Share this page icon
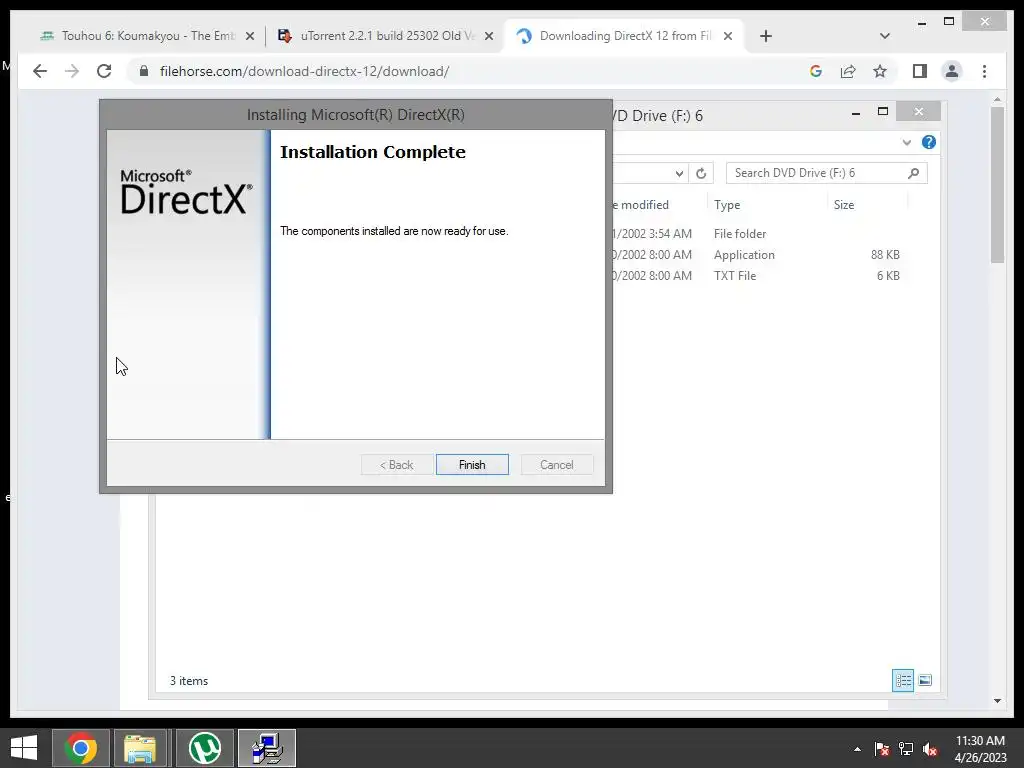 [x=848, y=71]
